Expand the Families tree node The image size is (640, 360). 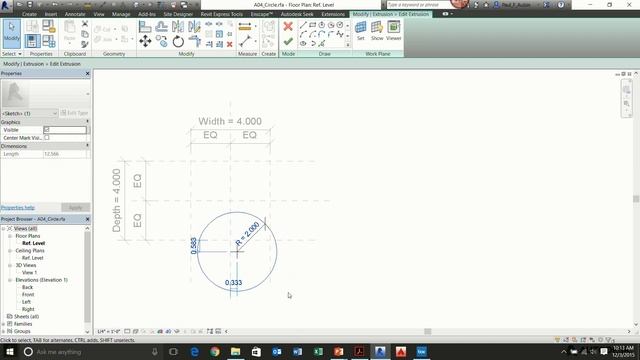[4, 324]
